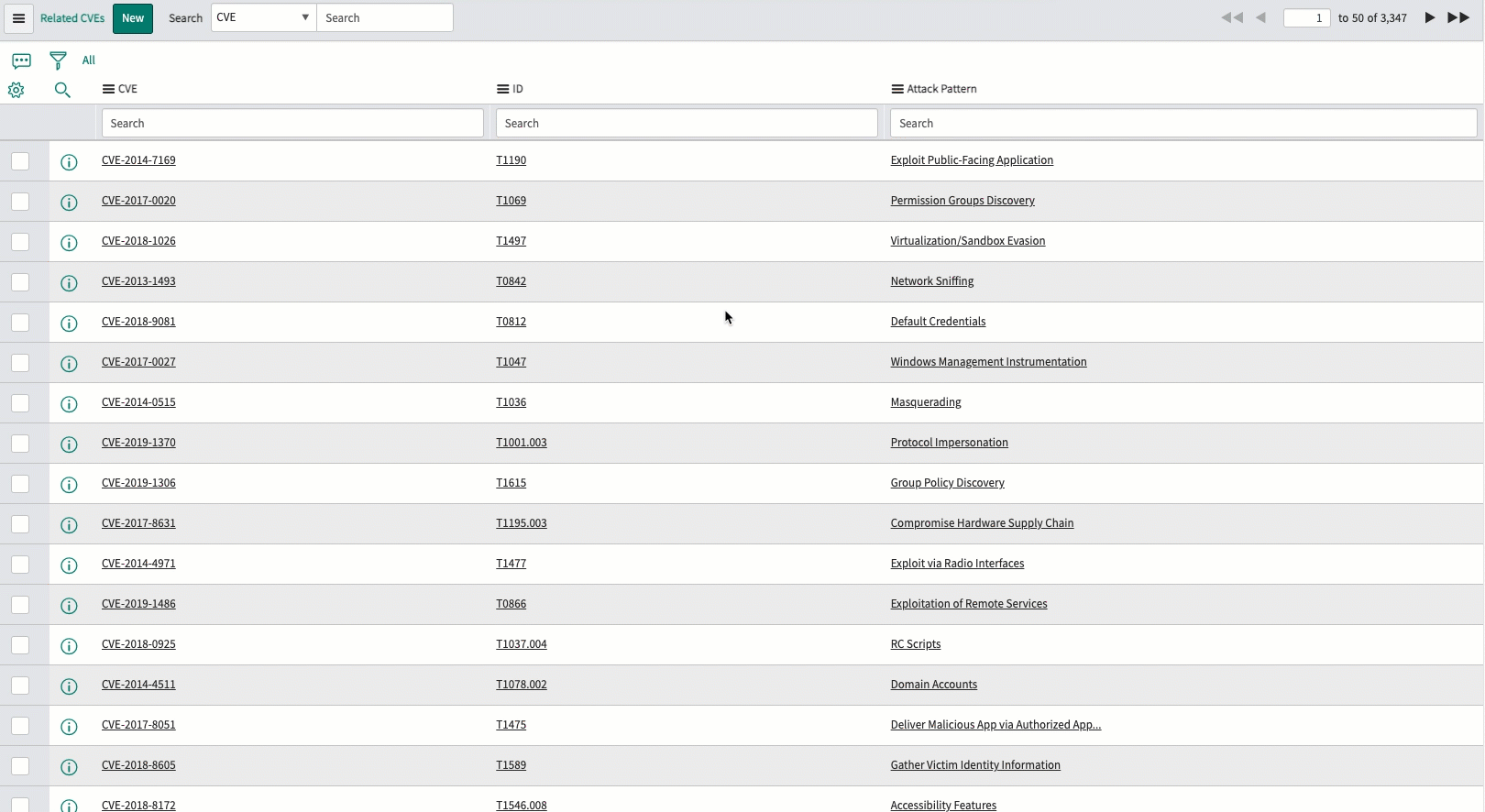Image resolution: width=1485 pixels, height=812 pixels.
Task: Go to the next page arrow
Action: [1430, 18]
